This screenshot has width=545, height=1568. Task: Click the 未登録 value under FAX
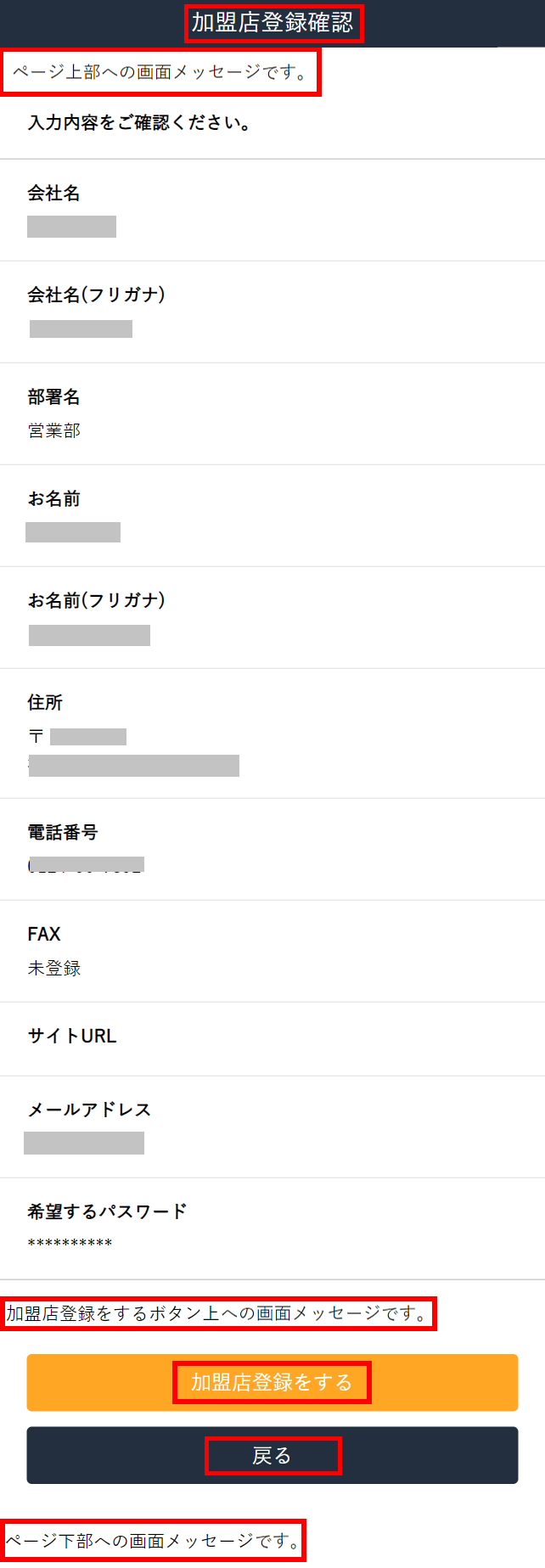point(53,968)
